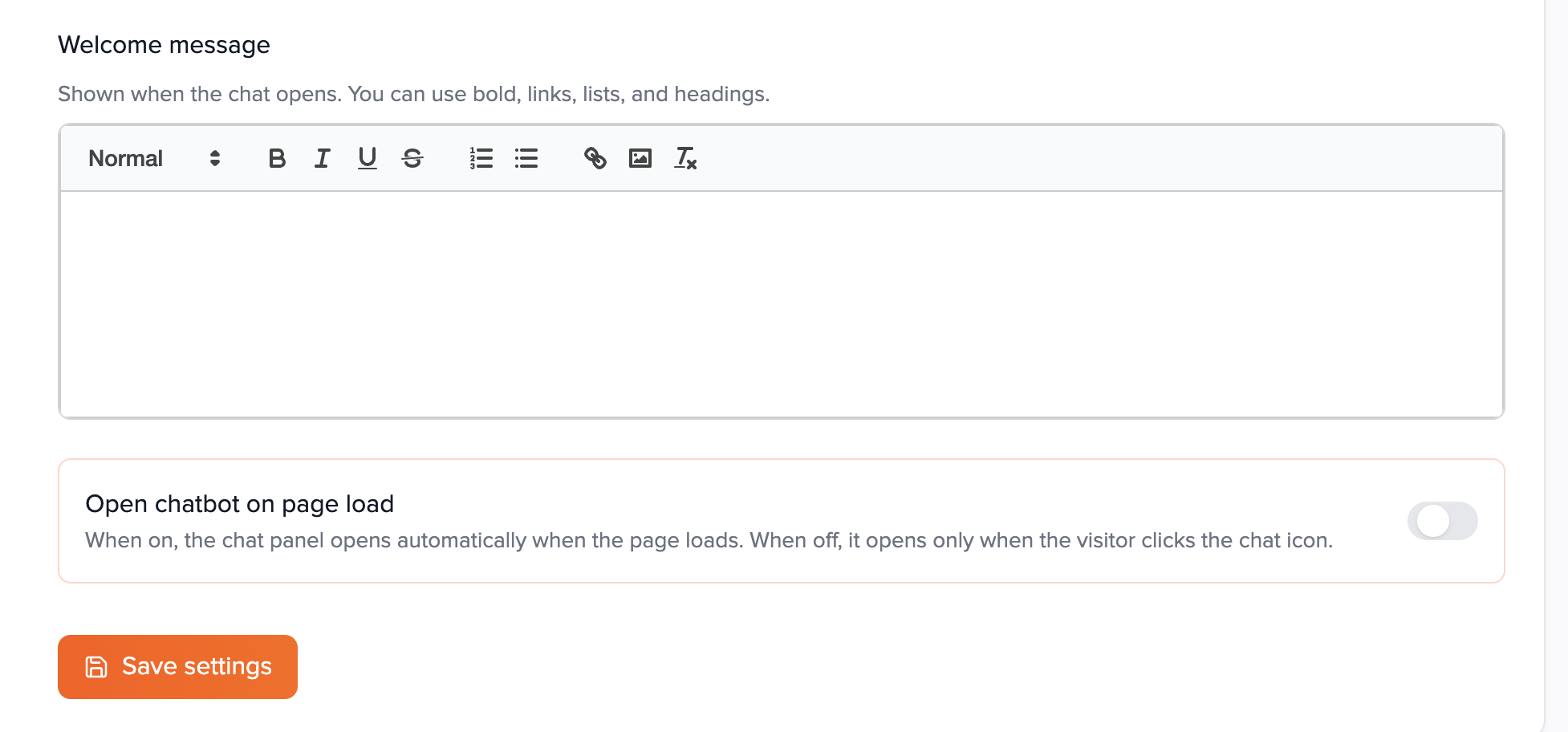Click the underline formatting icon

(367, 158)
